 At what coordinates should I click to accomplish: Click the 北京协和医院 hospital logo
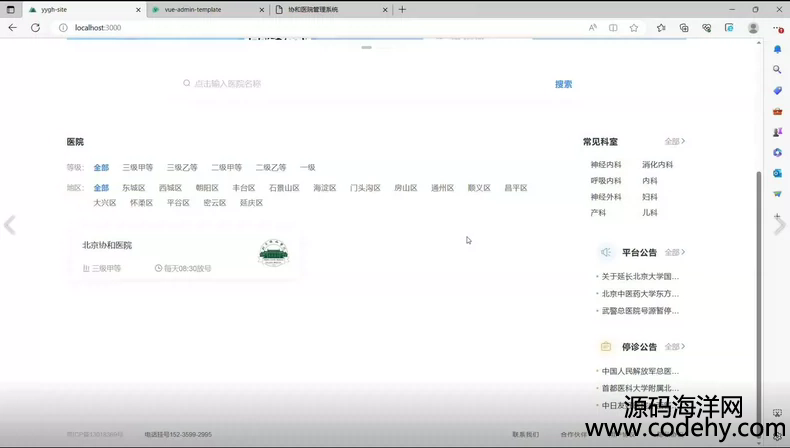pyautogui.click(x=274, y=253)
